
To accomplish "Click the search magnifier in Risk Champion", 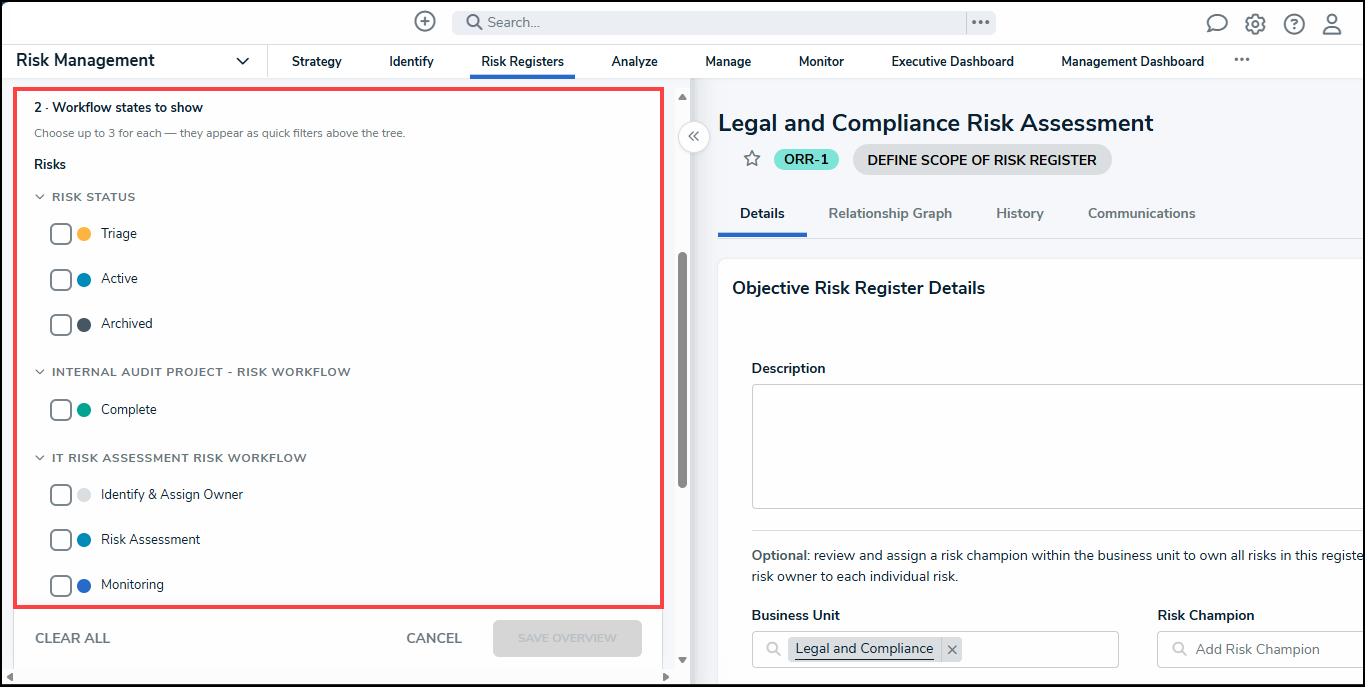I will (x=1180, y=649).
